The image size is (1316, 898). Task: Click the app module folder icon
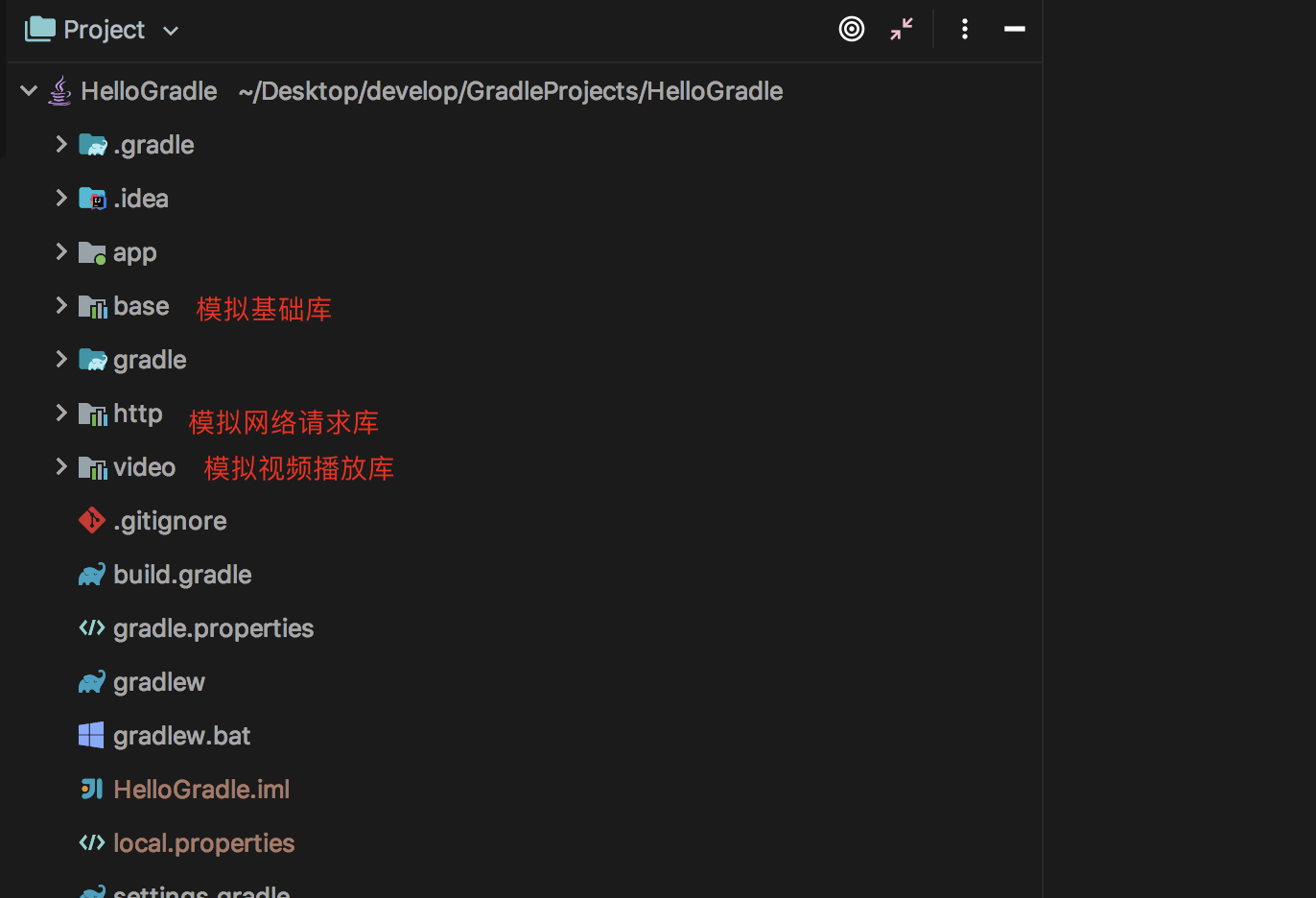92,252
